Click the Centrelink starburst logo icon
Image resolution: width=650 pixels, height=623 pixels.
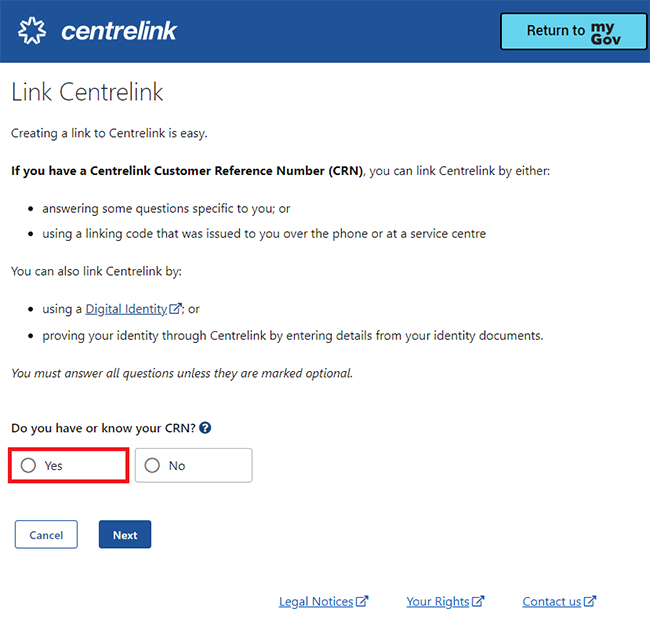click(x=32, y=31)
